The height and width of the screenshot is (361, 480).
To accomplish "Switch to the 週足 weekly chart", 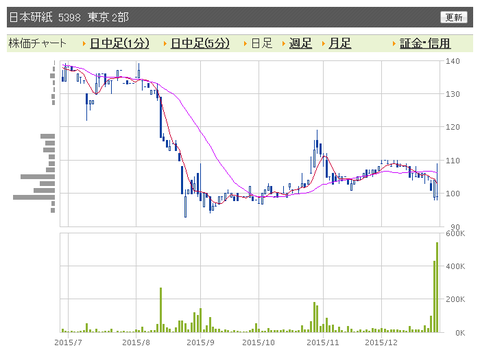I will [300, 43].
